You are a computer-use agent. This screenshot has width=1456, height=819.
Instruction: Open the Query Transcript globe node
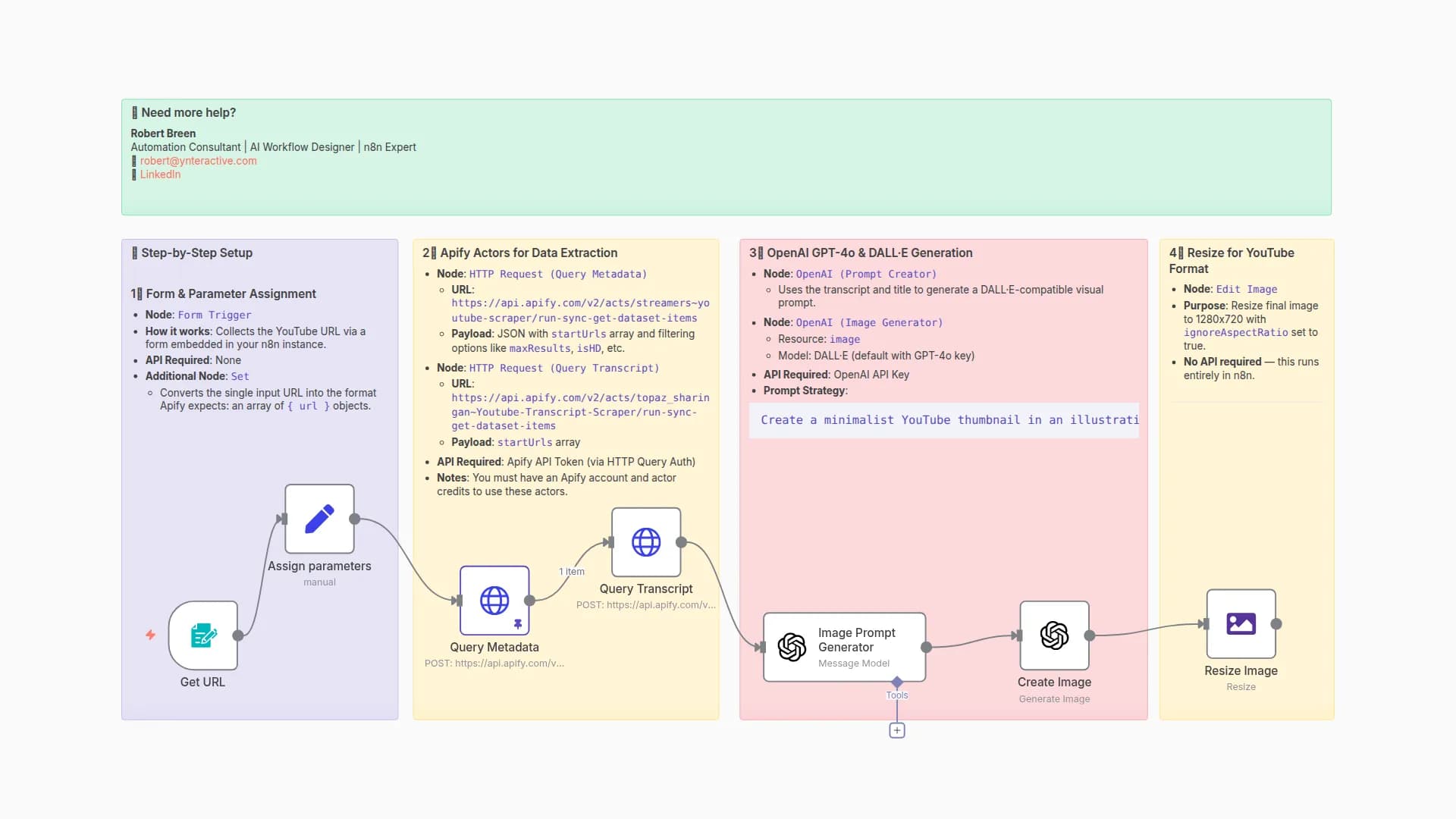pyautogui.click(x=645, y=542)
